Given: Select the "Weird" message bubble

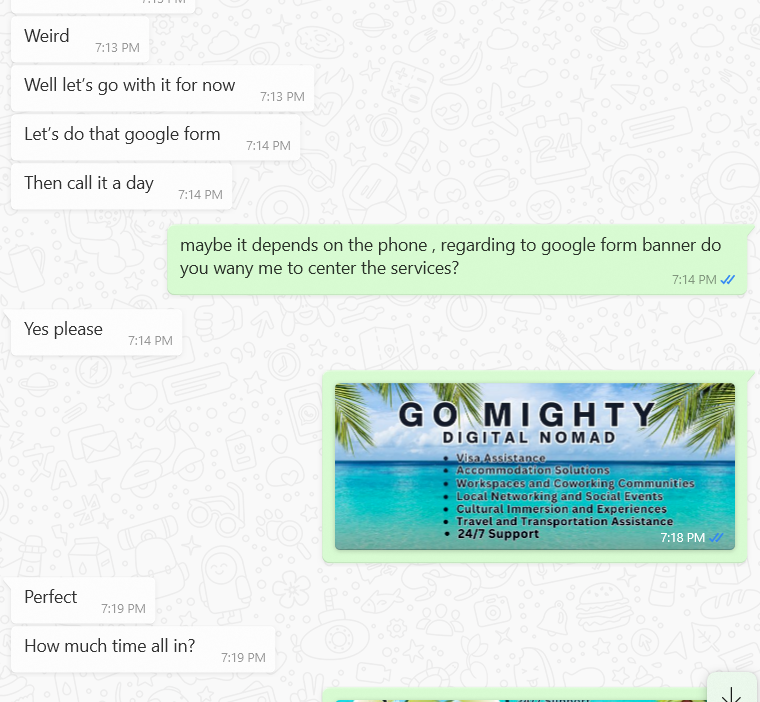Looking at the screenshot, I should coord(80,39).
